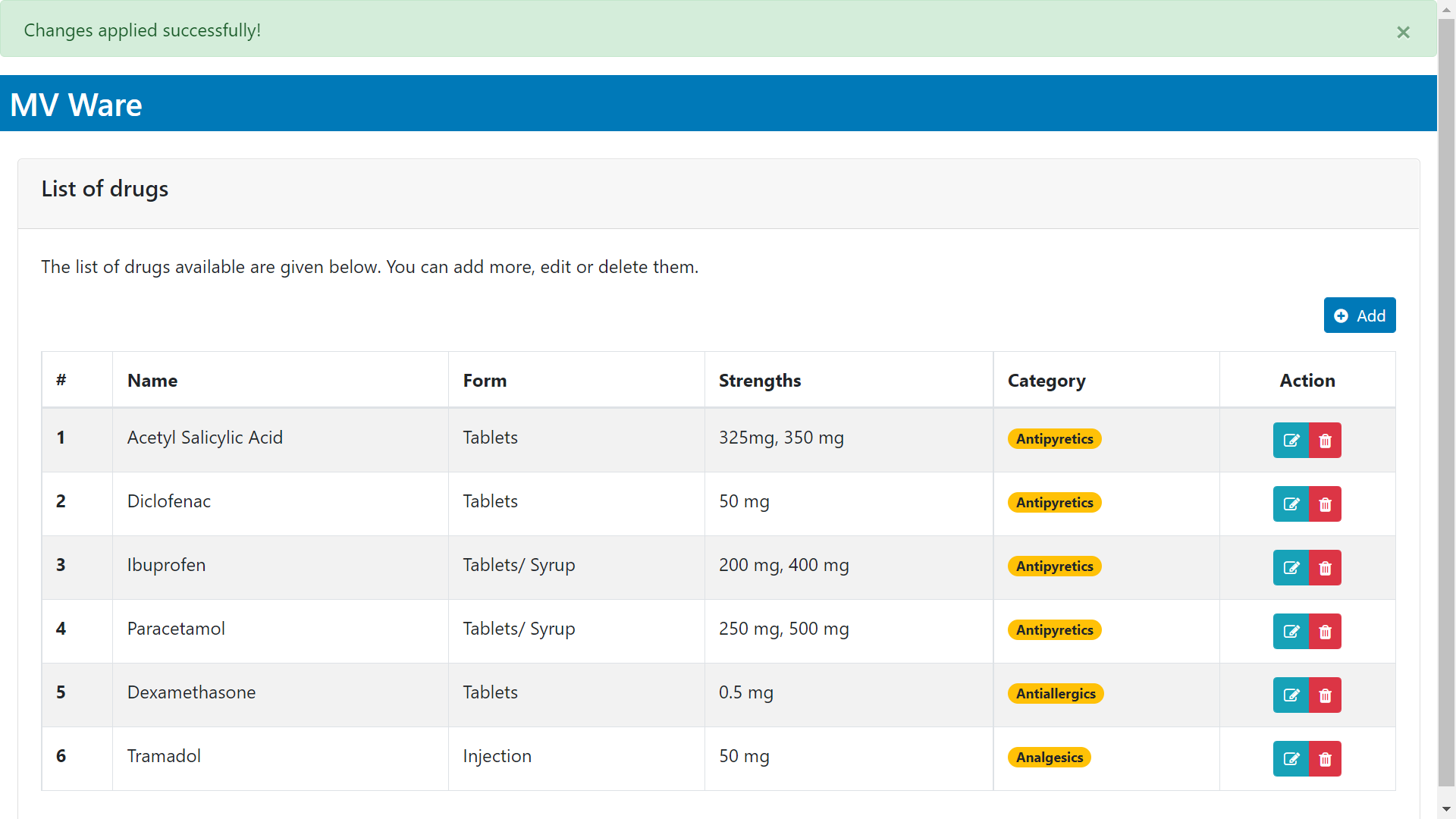Viewport: 1456px width, 819px height.
Task: Edit the Paracetamol entry
Action: point(1291,632)
